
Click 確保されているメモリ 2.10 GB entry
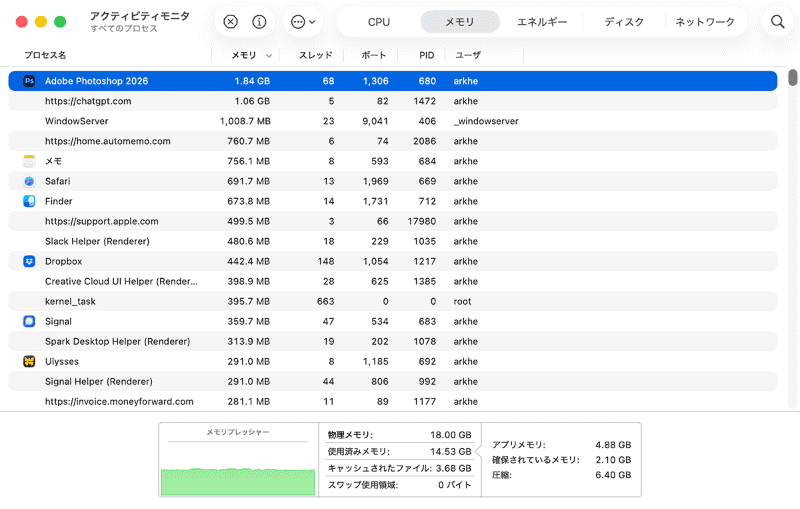(561, 460)
